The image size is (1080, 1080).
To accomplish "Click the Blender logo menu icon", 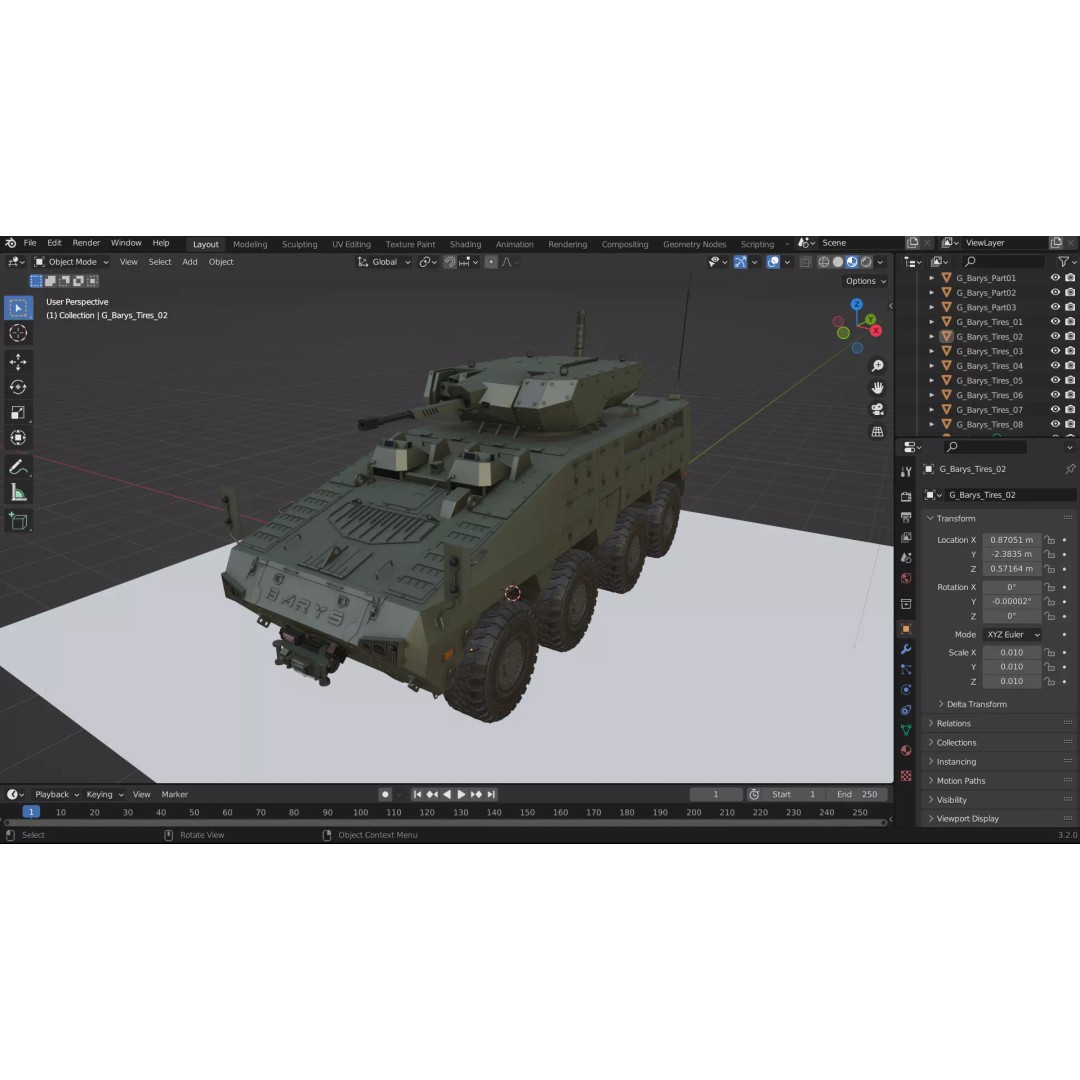I will point(10,243).
